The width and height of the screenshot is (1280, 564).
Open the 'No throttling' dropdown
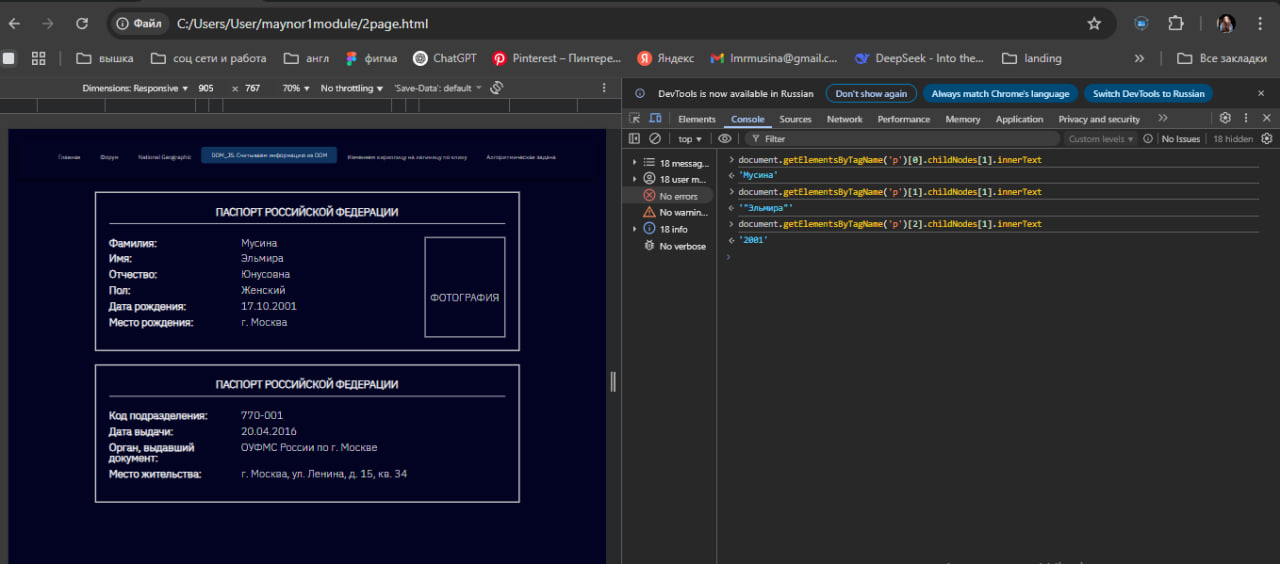coord(351,88)
